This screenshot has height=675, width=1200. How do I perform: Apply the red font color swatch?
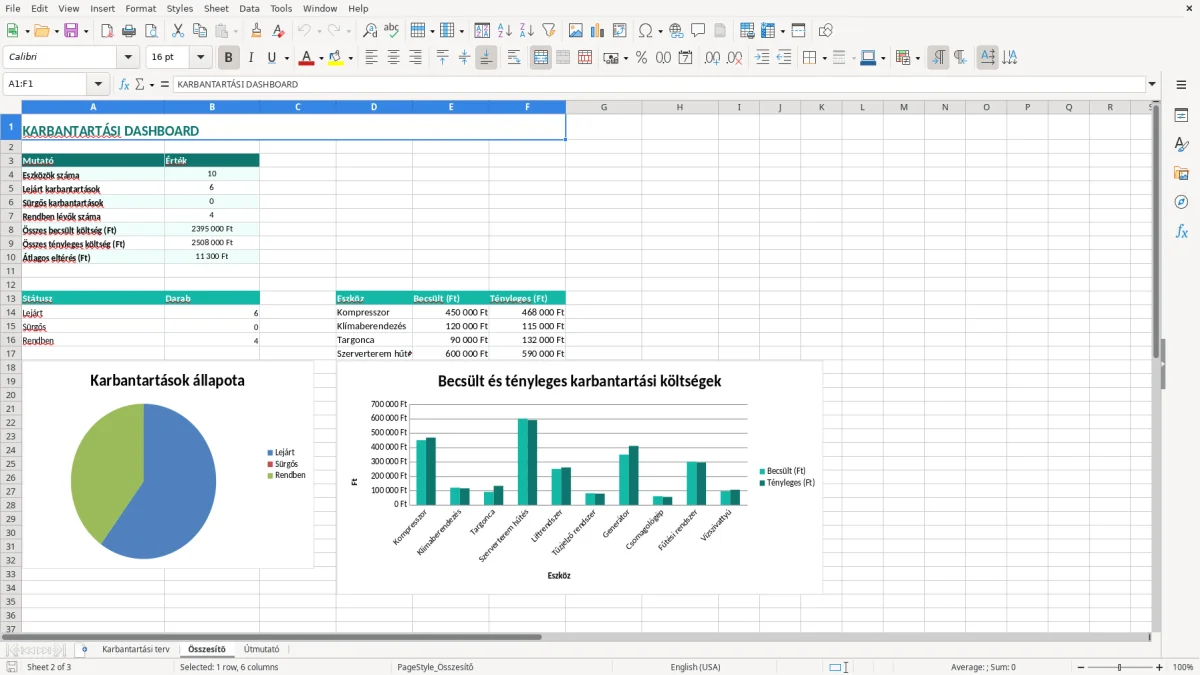[306, 58]
